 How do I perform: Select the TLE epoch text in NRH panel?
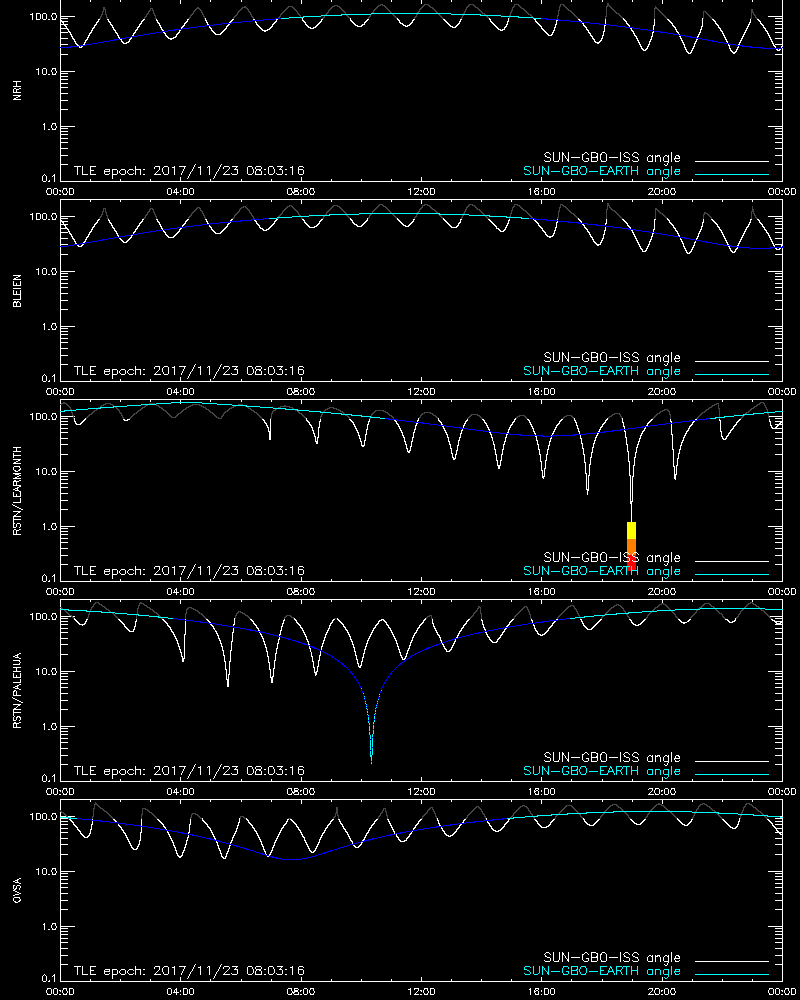click(x=189, y=171)
